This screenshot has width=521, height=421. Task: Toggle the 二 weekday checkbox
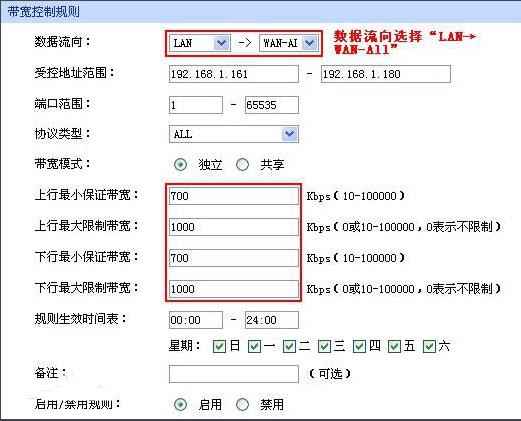point(289,346)
